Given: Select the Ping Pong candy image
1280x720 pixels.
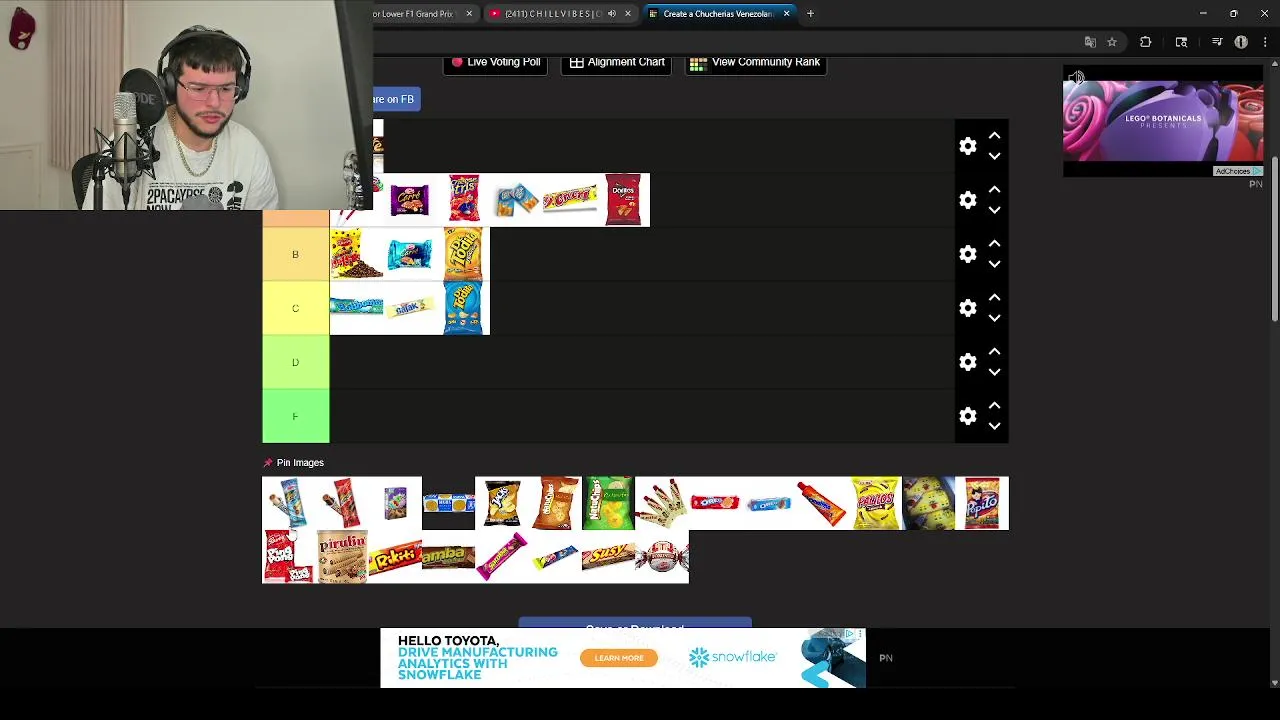Looking at the screenshot, I should (289, 556).
